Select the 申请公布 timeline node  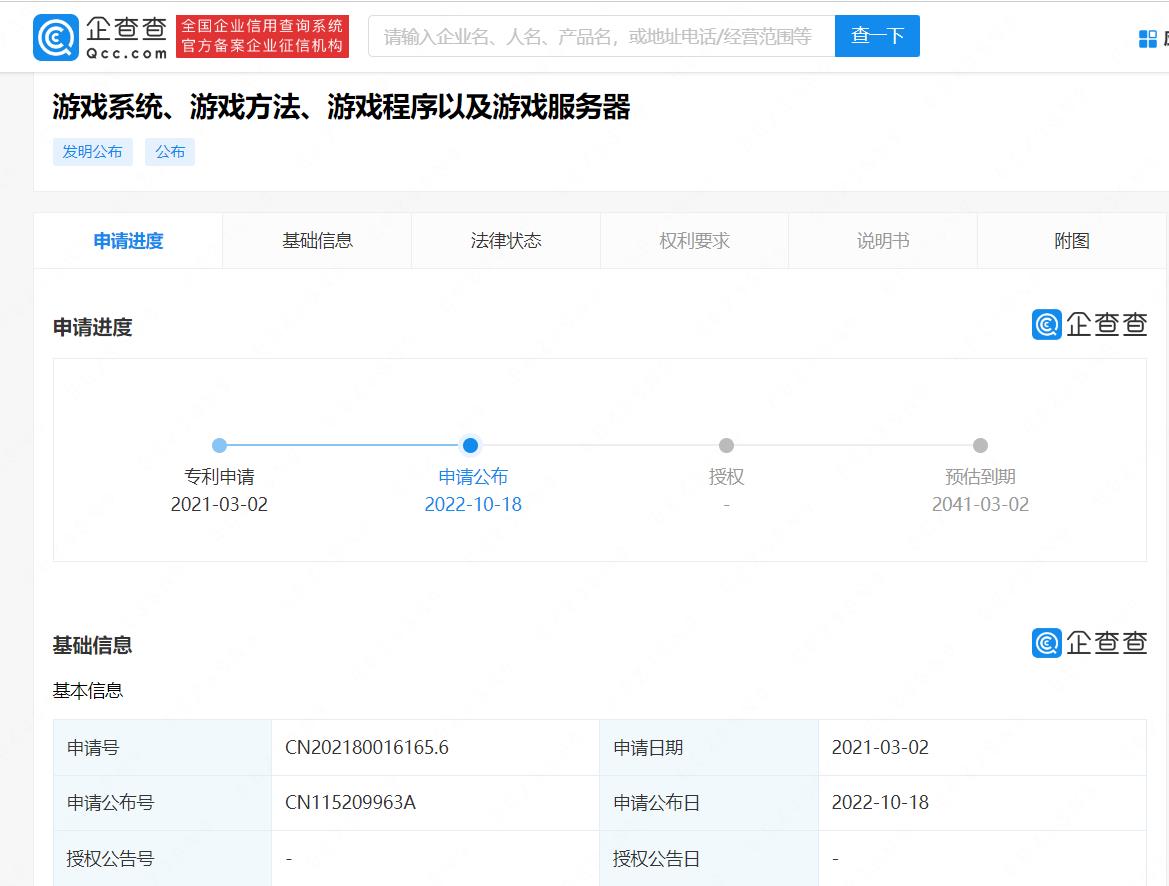pyautogui.click(x=471, y=446)
